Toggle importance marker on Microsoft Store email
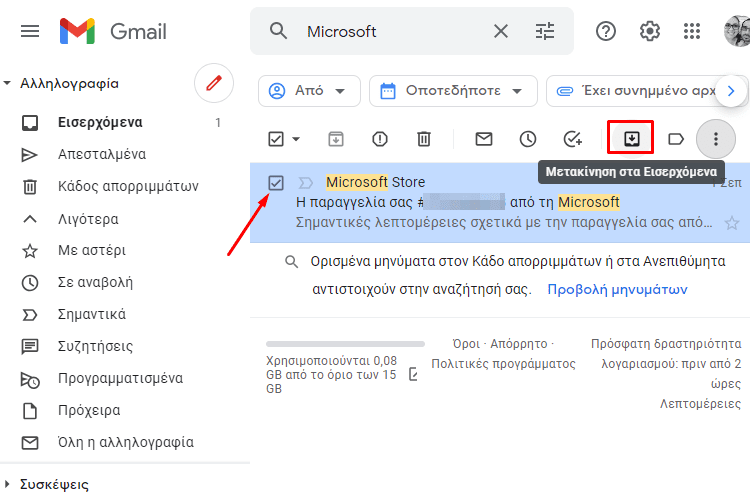The width and height of the screenshot is (750, 500). pyautogui.click(x=305, y=182)
